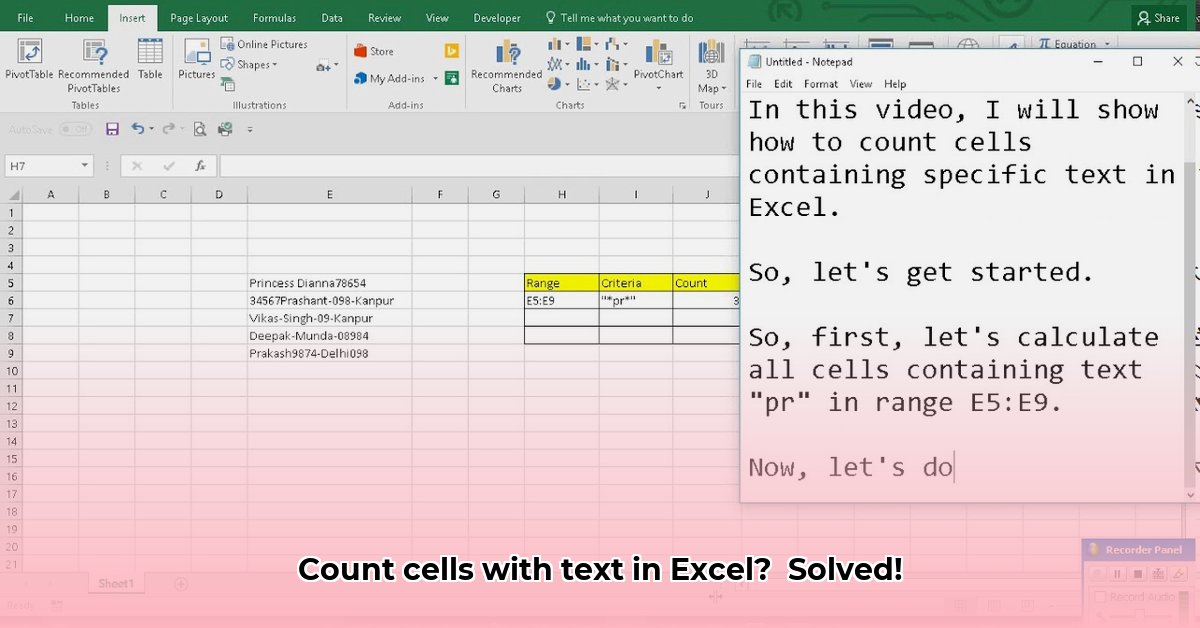1200x628 pixels.
Task: Open the Shapes gallery
Action: [250, 65]
